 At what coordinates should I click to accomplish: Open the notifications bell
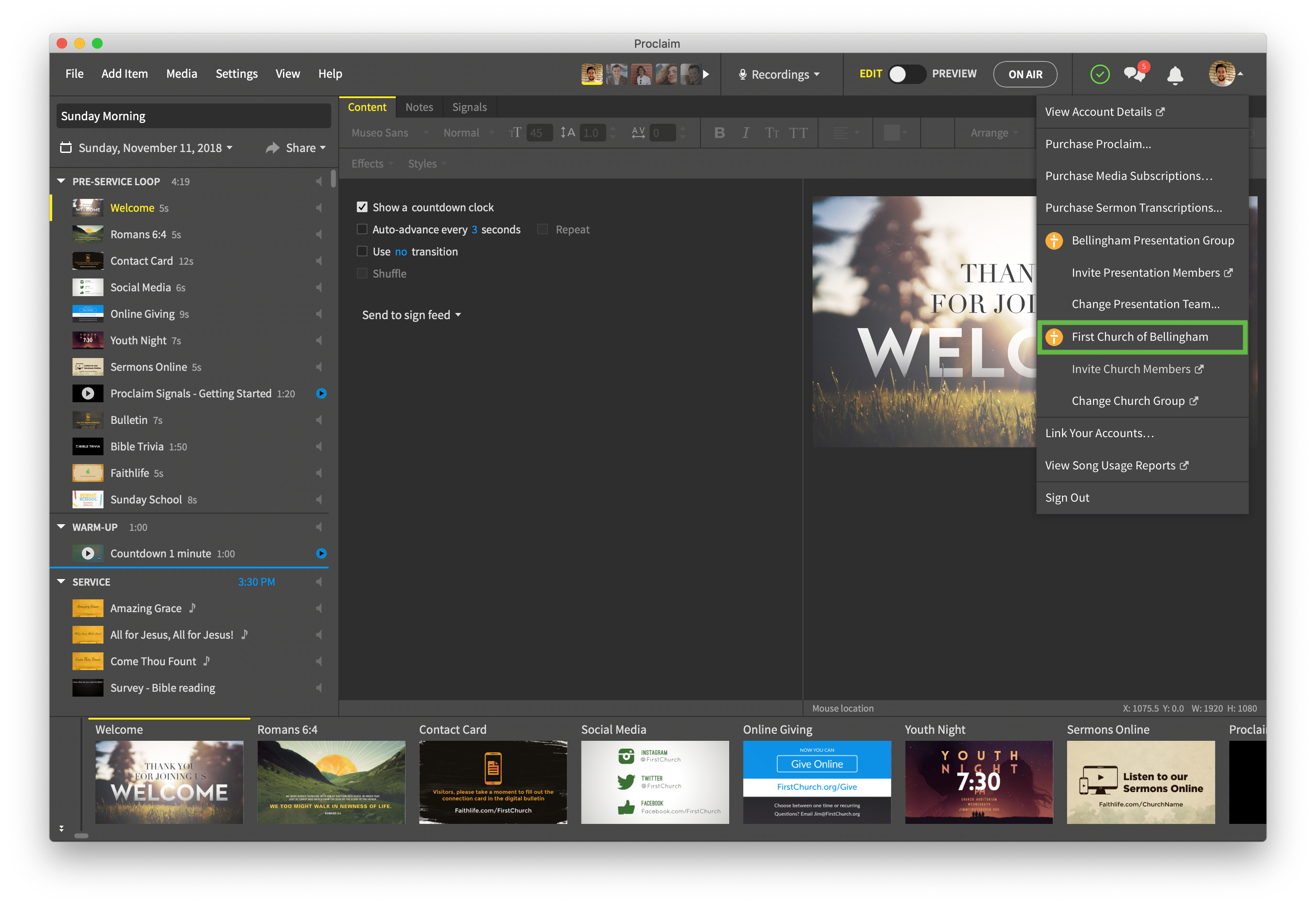(x=1174, y=75)
